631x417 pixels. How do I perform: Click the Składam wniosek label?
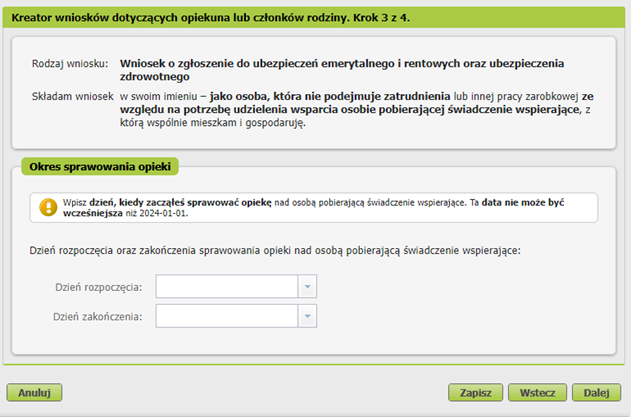73,97
